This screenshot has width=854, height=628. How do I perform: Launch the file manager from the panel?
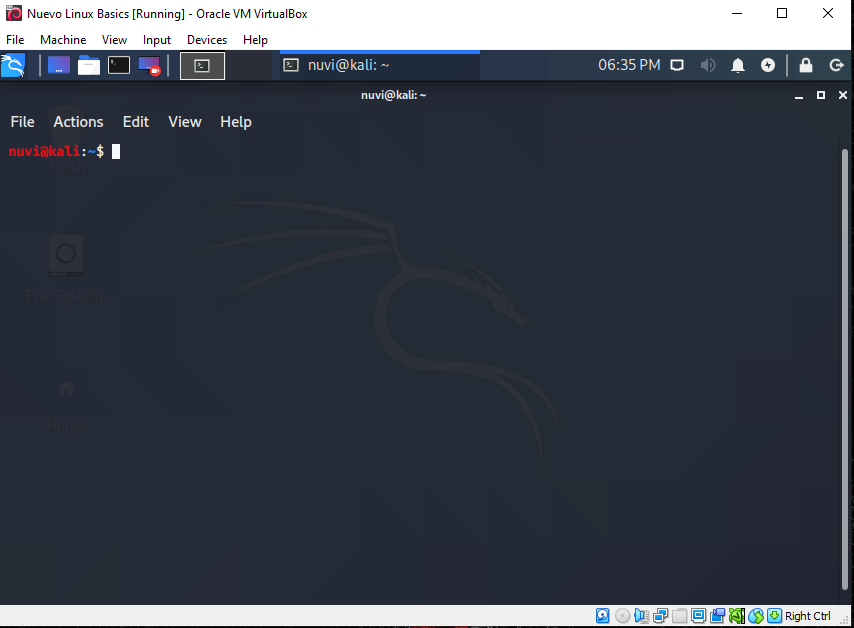pos(88,65)
